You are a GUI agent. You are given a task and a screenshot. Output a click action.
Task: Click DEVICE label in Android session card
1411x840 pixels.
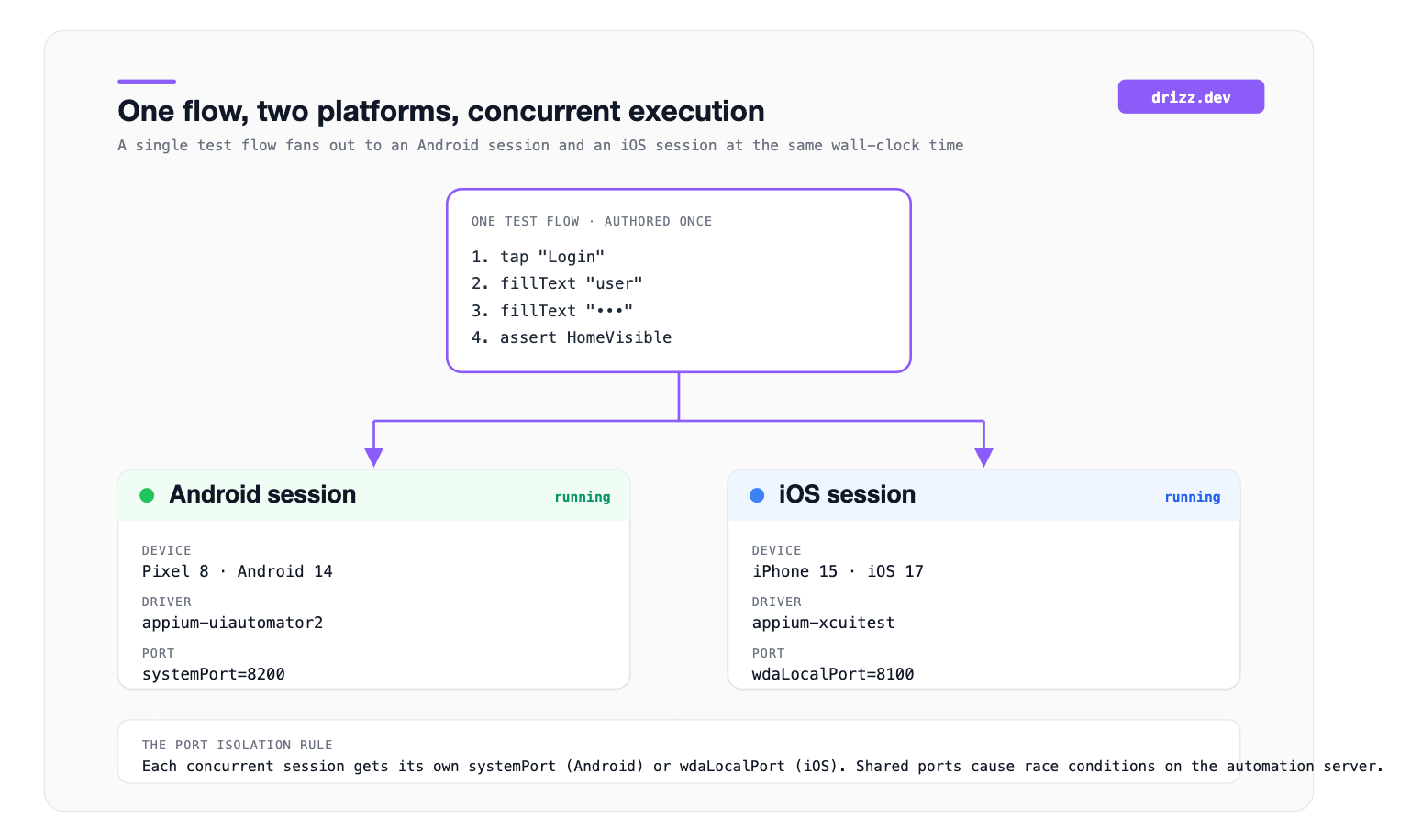(167, 550)
